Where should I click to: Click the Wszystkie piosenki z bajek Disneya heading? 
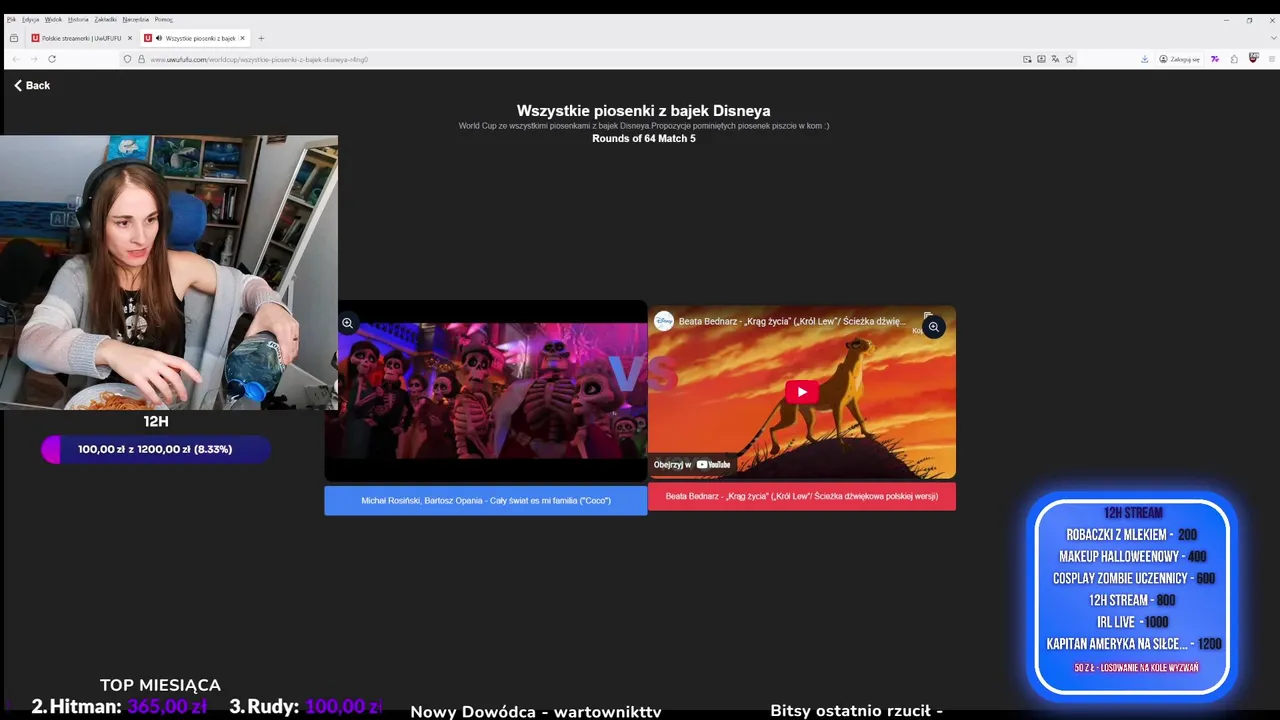[x=643, y=111]
